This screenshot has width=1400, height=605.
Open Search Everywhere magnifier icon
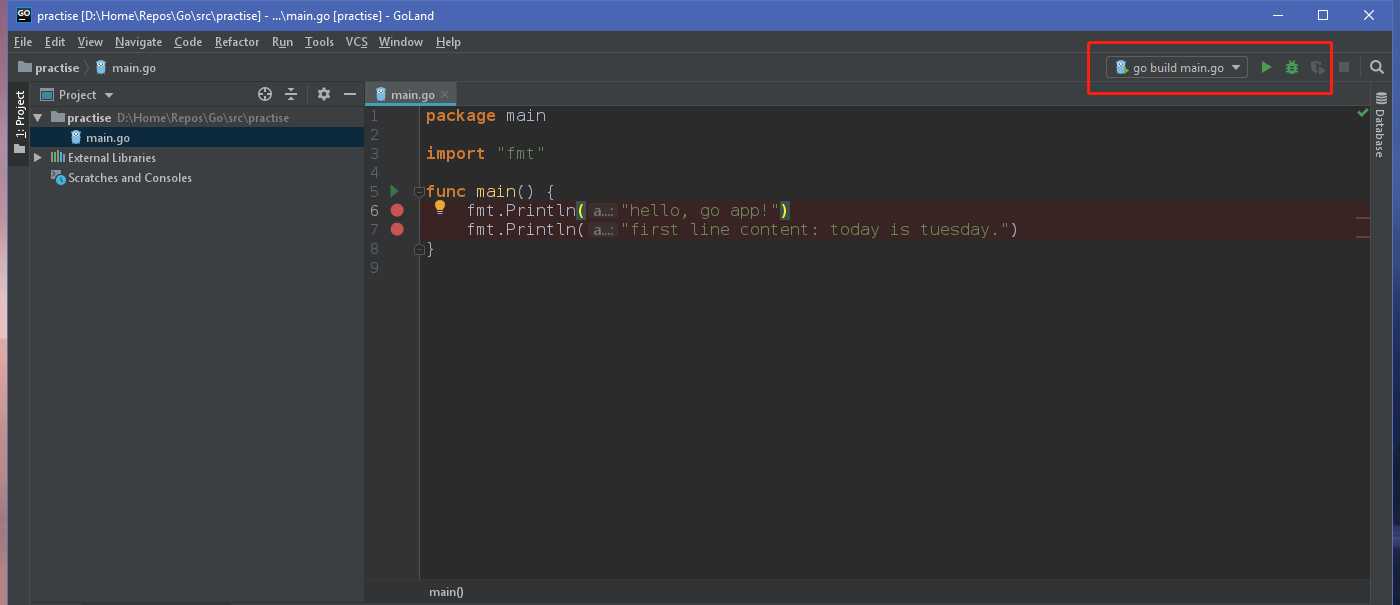[1377, 68]
